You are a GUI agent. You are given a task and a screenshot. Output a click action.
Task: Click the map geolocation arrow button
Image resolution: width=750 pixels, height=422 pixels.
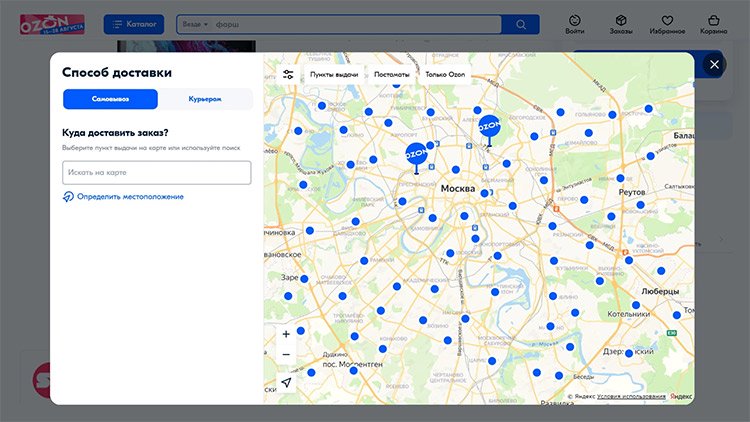286,382
